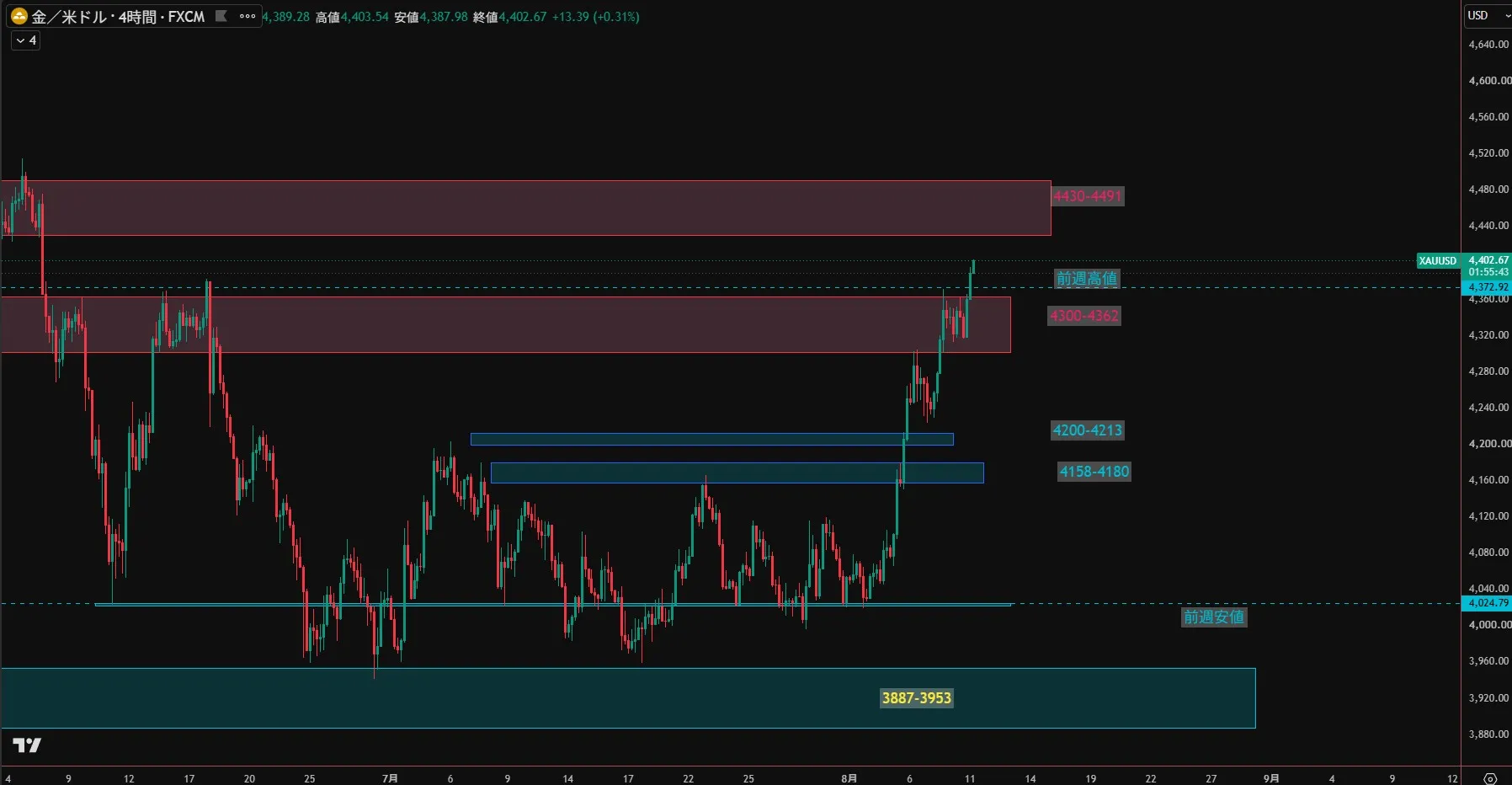The width and height of the screenshot is (1512, 785).
Task: Click the 3,880.00 price scale label
Action: (1488, 734)
